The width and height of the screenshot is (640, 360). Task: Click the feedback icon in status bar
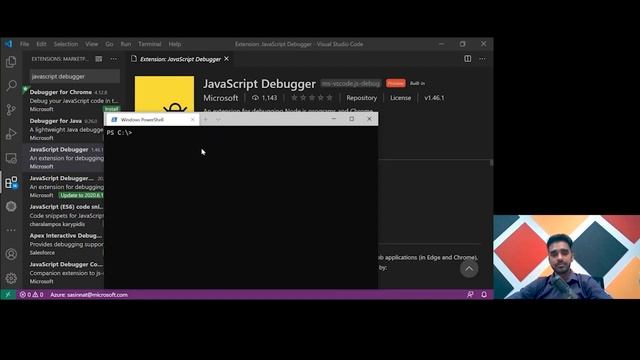pos(470,294)
